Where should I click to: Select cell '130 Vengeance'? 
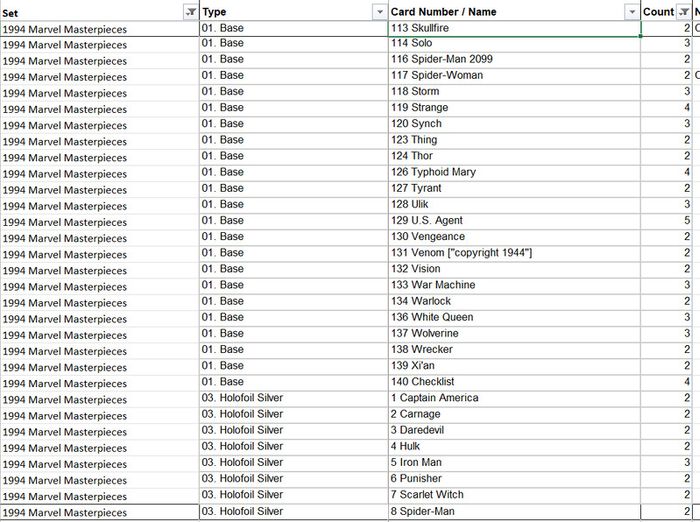click(x=514, y=237)
